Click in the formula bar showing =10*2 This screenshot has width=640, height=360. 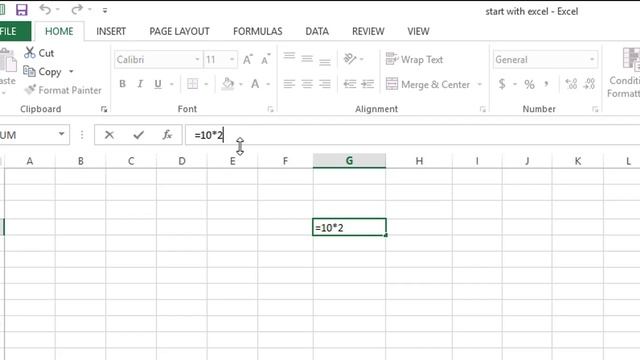point(412,135)
